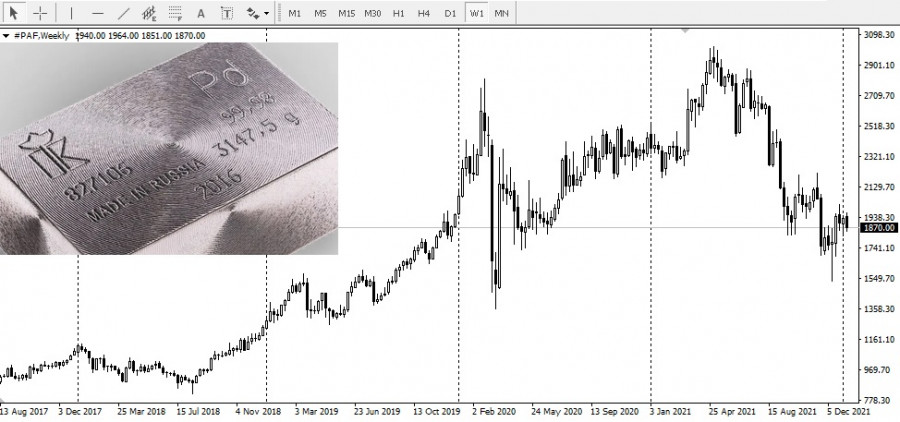Click '25 Mar 2018' on the time axis
Viewport: 900px width, 422px height.
[x=141, y=412]
